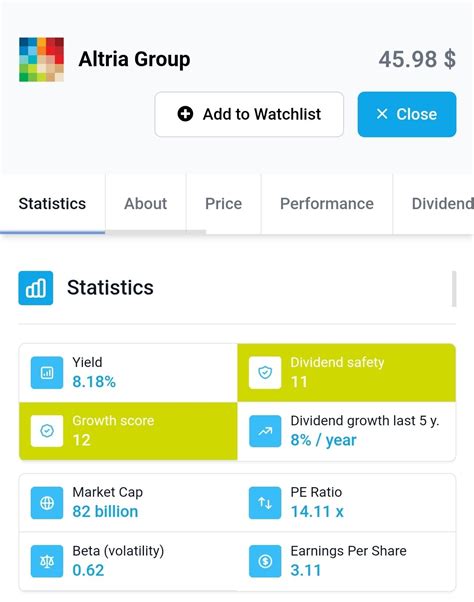Click the Altria Group pixelated logo
The image size is (474, 602).
tap(41, 60)
